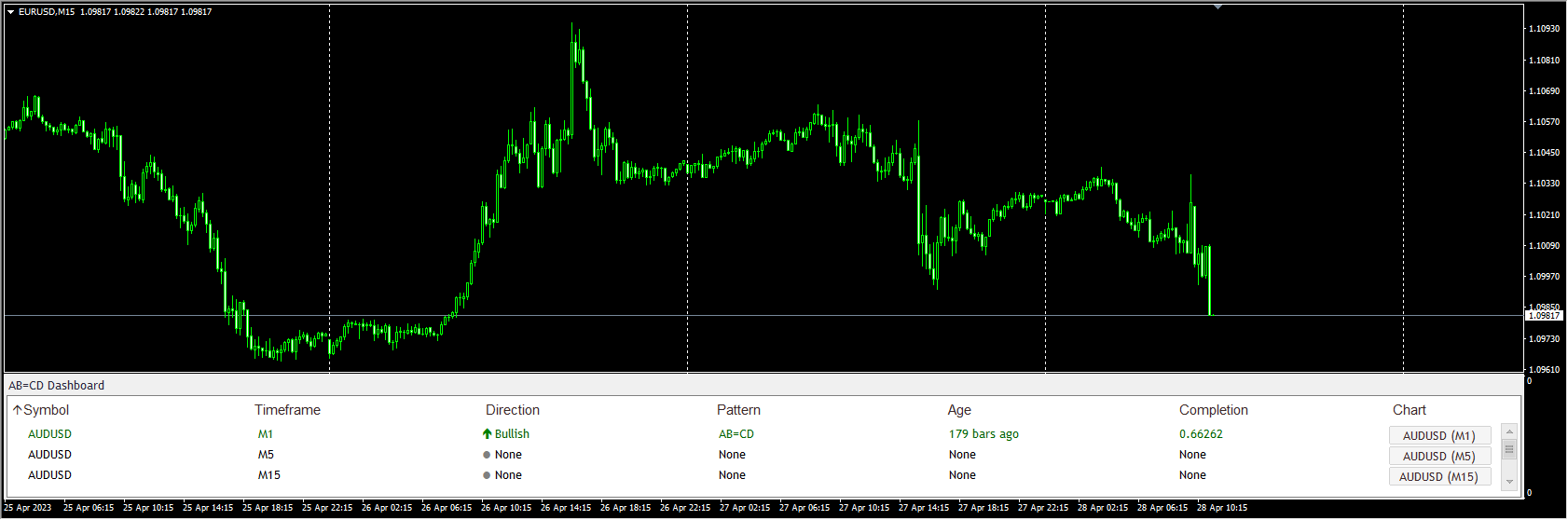Click the current price label 1.09817
This screenshot has width=1568, height=520.
tap(1544, 316)
